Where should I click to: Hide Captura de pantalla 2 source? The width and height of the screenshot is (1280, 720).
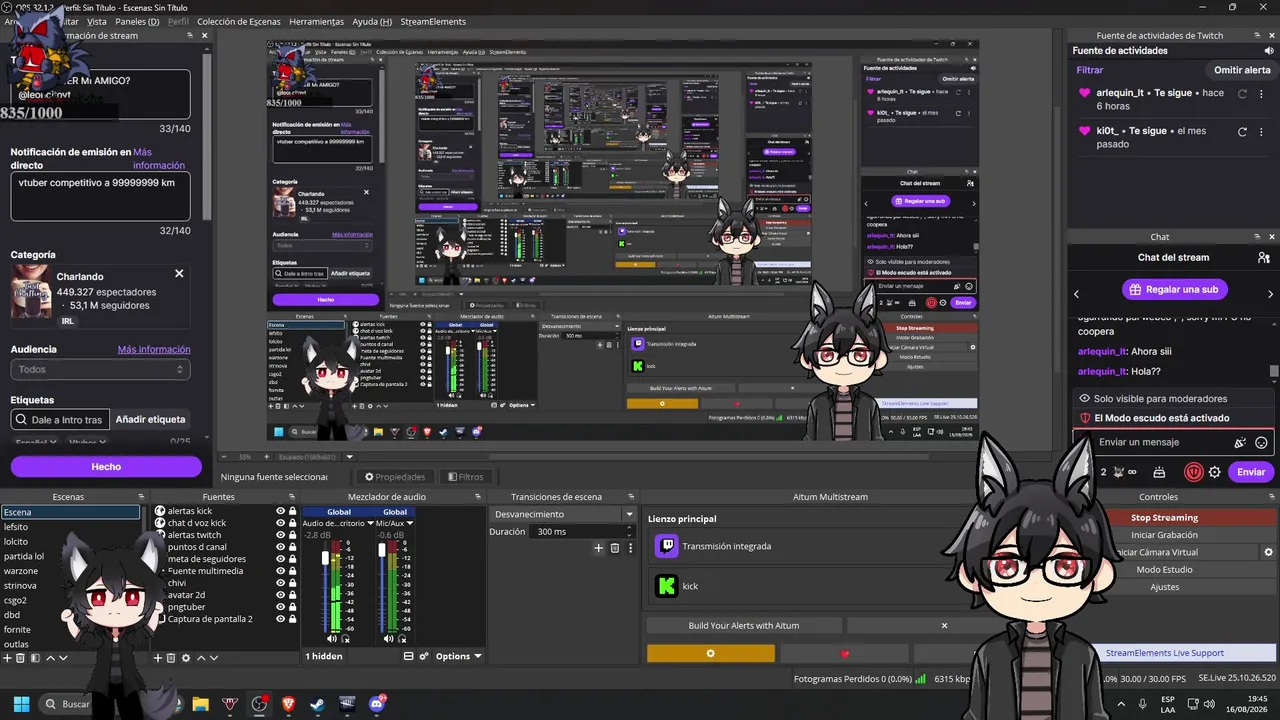click(x=281, y=619)
